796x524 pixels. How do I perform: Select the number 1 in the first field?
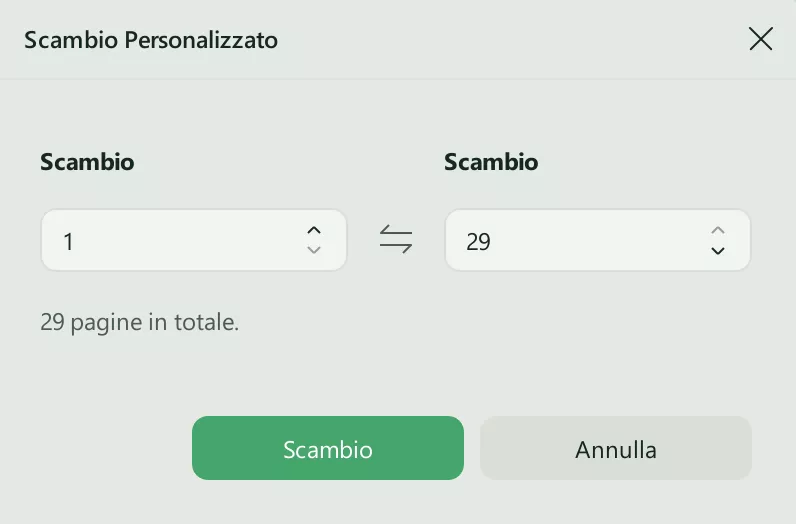click(x=68, y=241)
